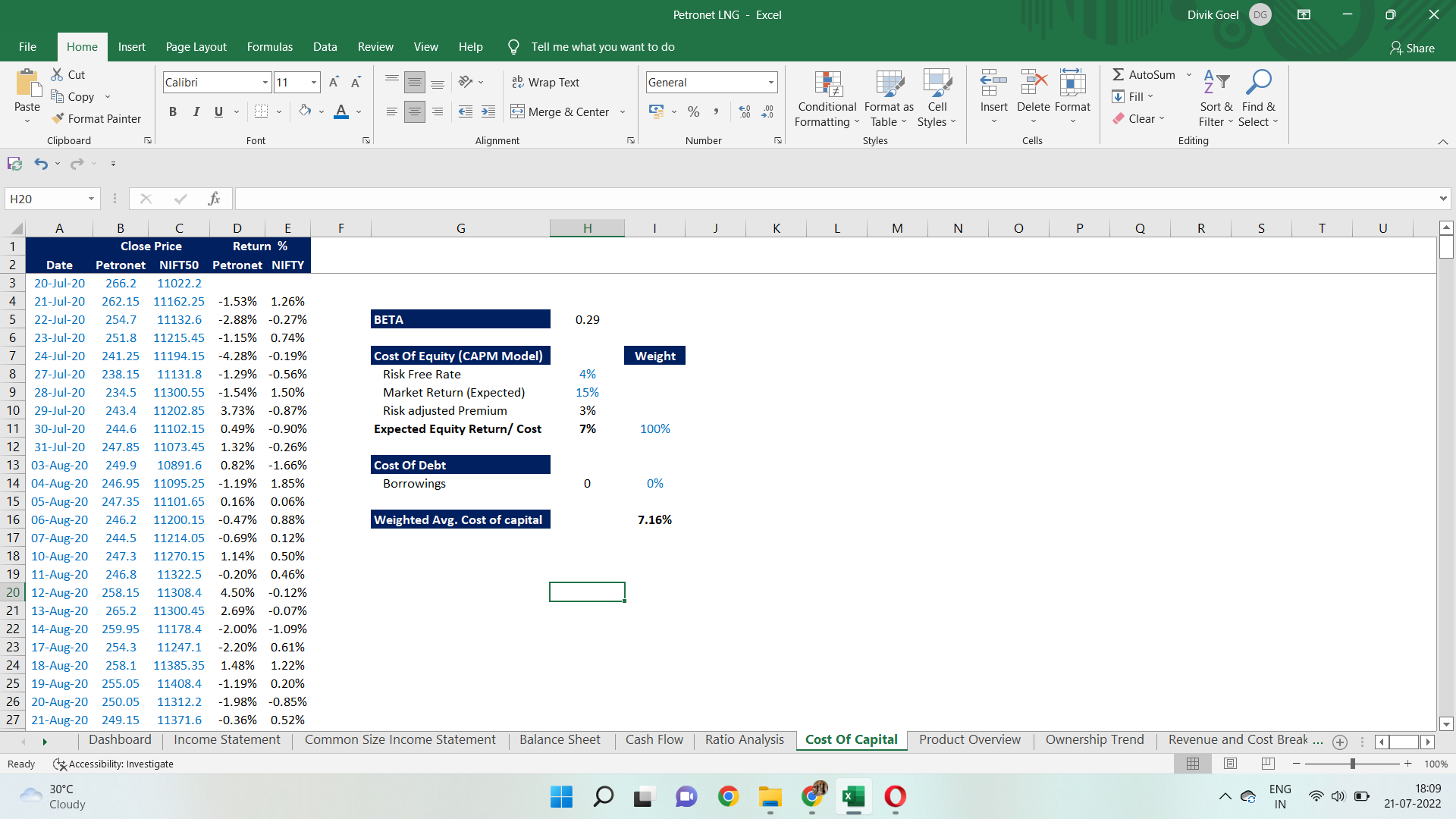The image size is (1456, 819).
Task: Click the Cut scissors icon
Action: [x=57, y=74]
